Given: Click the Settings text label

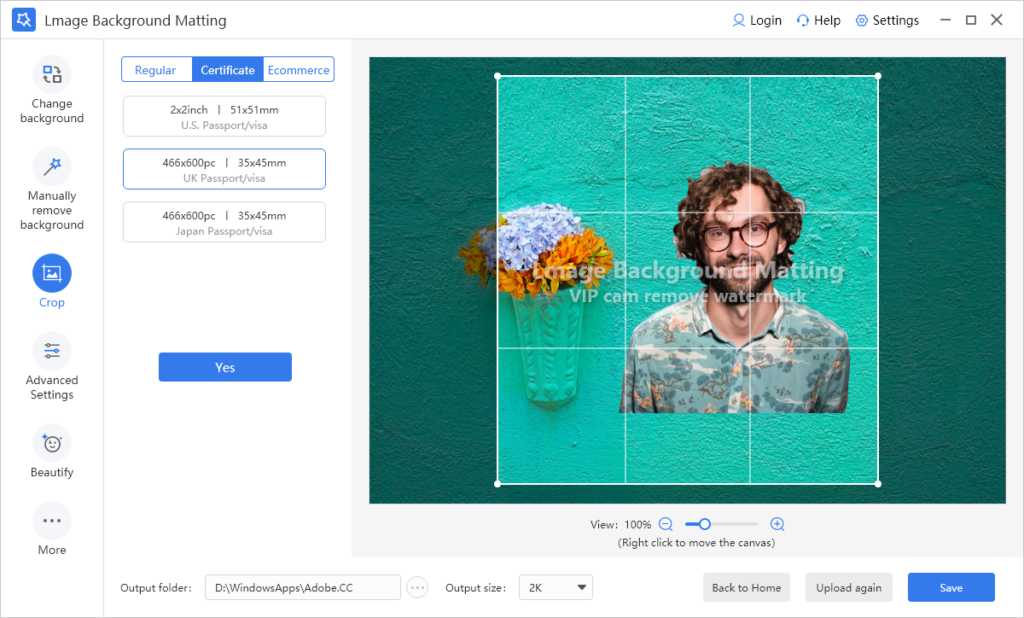Looking at the screenshot, I should tap(895, 20).
